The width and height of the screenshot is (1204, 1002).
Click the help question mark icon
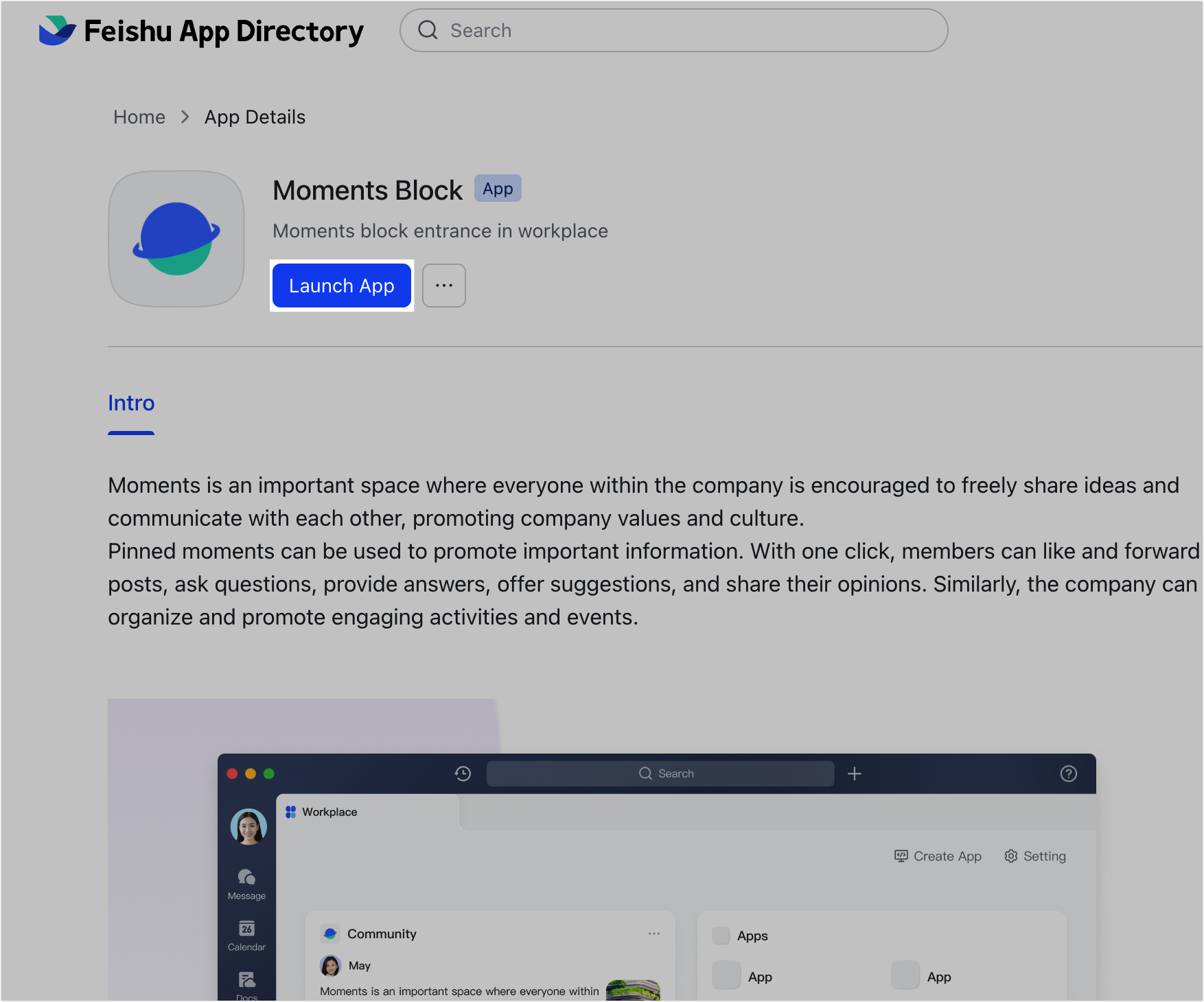(x=1069, y=774)
